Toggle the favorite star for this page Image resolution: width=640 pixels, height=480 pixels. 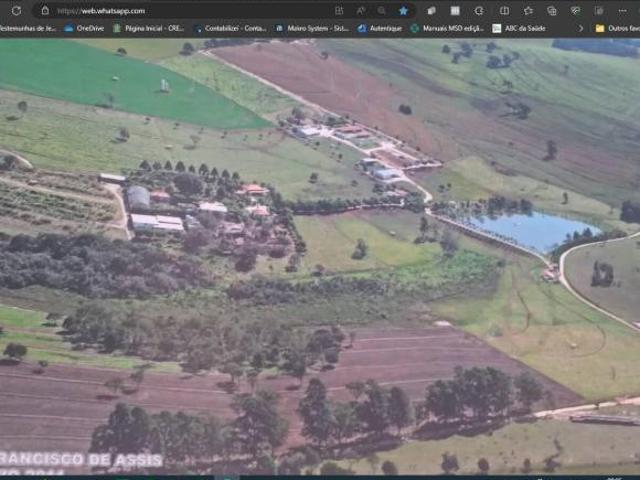[403, 10]
